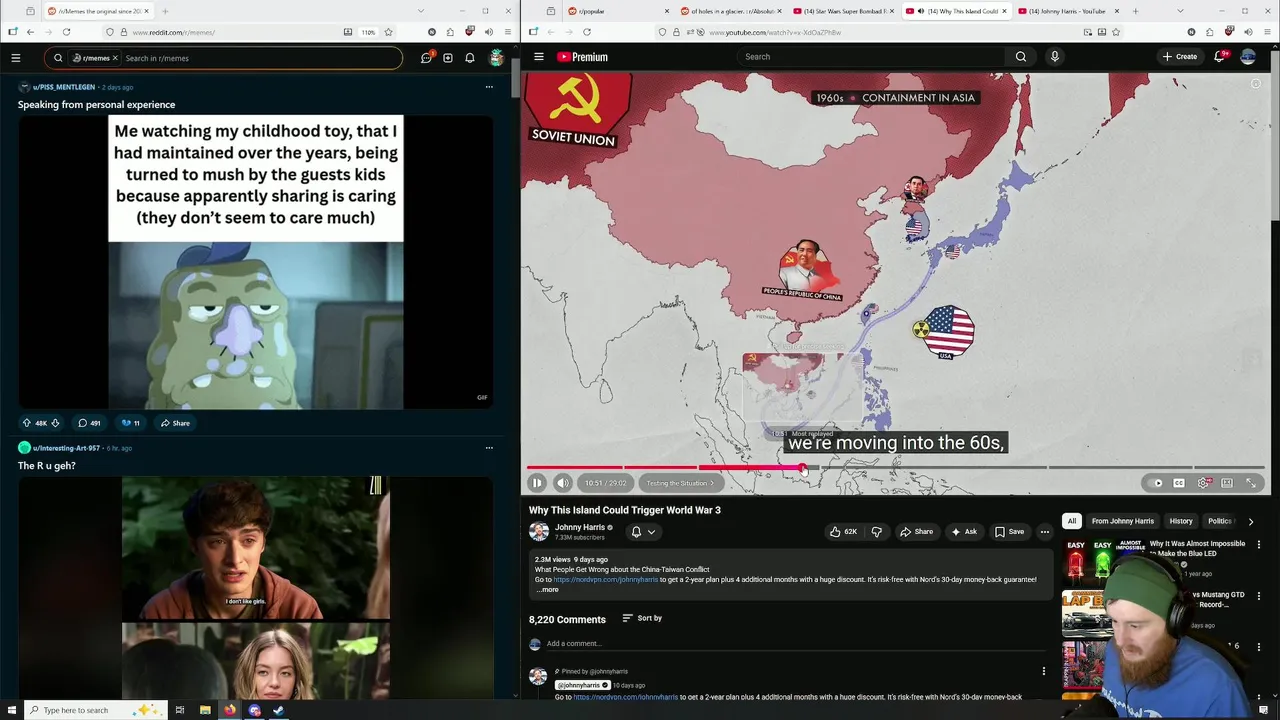Switch video to theater mode
This screenshot has height=720, width=1280.
click(1227, 483)
